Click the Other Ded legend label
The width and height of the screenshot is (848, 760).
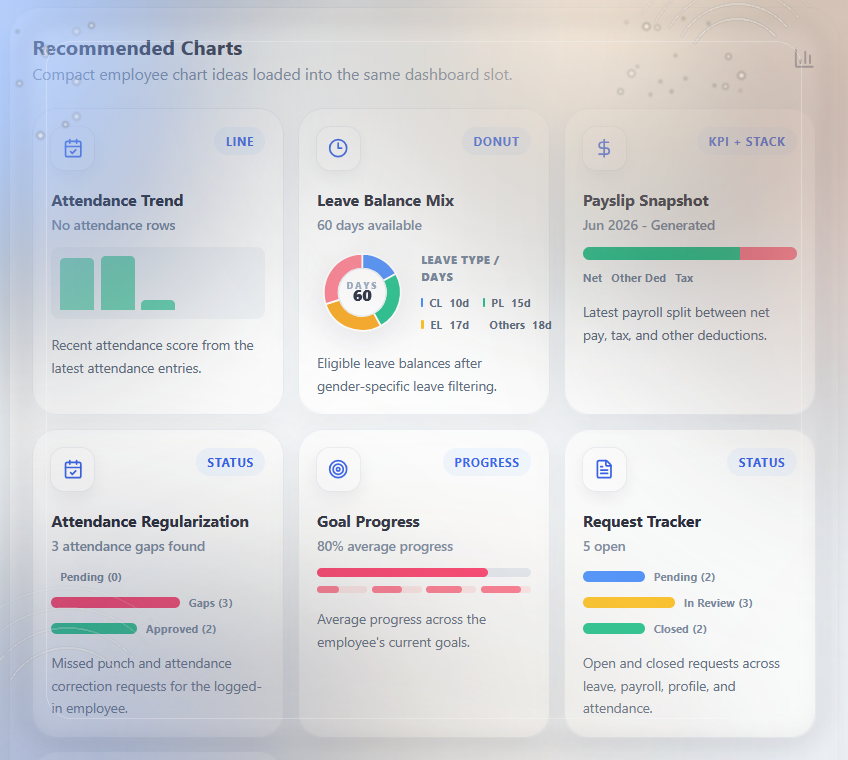tap(638, 278)
